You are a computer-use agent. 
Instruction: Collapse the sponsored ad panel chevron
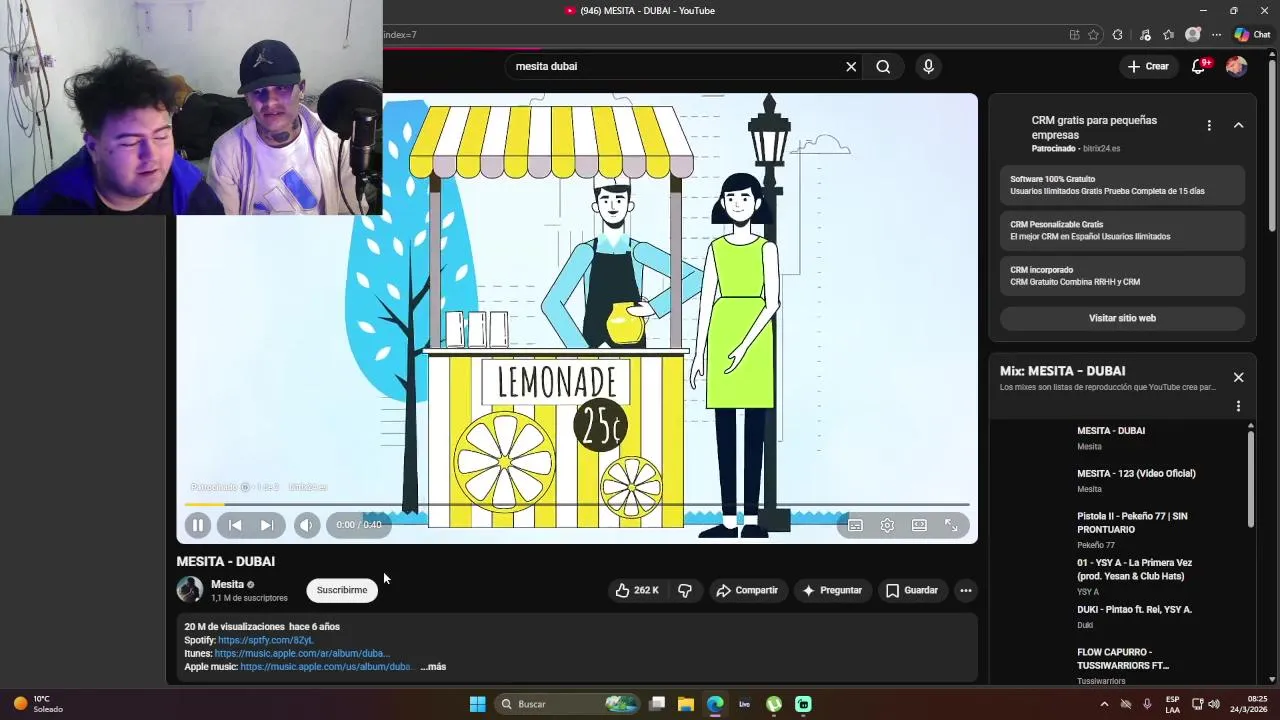[1238, 126]
